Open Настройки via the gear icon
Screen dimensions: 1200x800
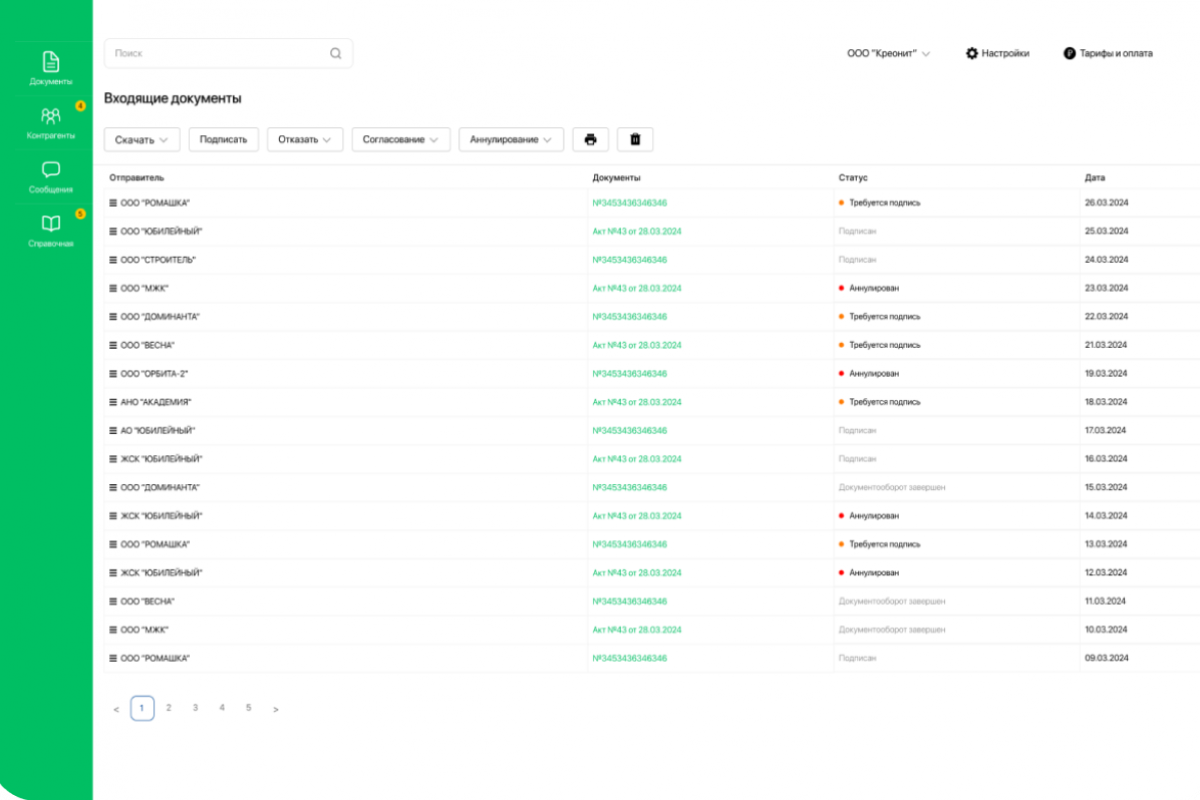971,54
